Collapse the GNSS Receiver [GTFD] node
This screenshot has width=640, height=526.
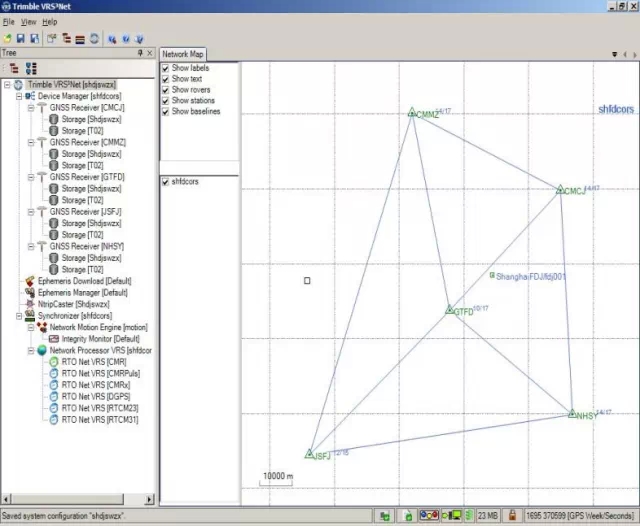click(31, 178)
